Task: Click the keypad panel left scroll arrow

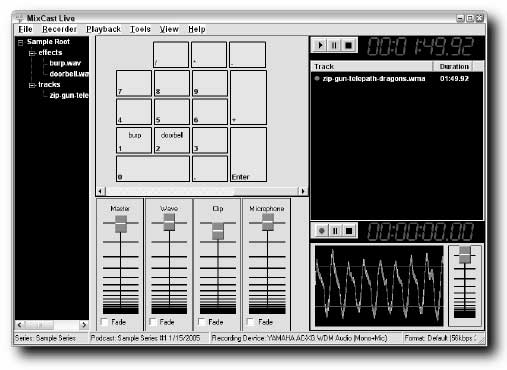Action: pyautogui.click(x=100, y=191)
